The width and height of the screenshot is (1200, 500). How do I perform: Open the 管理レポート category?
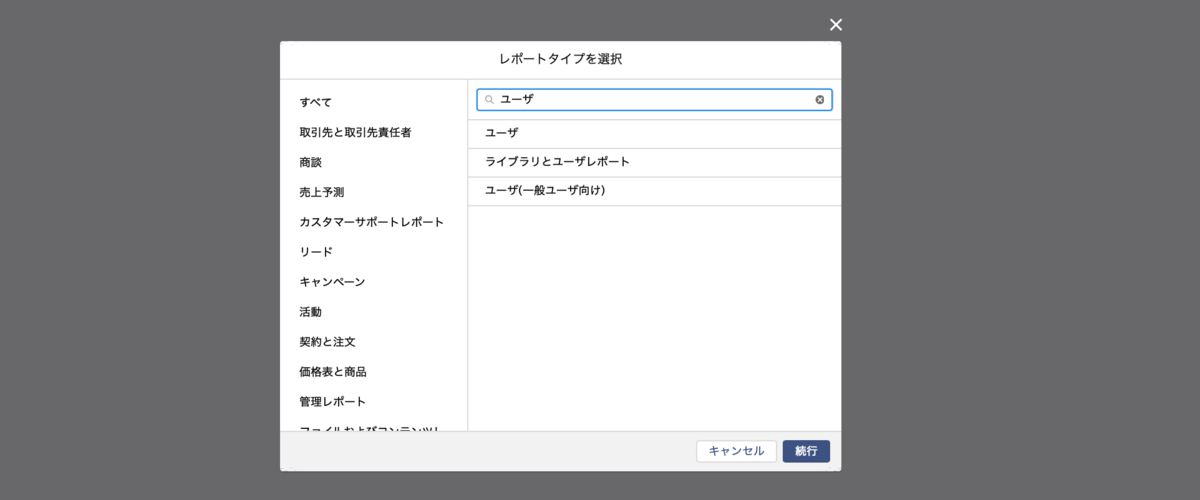(332, 402)
